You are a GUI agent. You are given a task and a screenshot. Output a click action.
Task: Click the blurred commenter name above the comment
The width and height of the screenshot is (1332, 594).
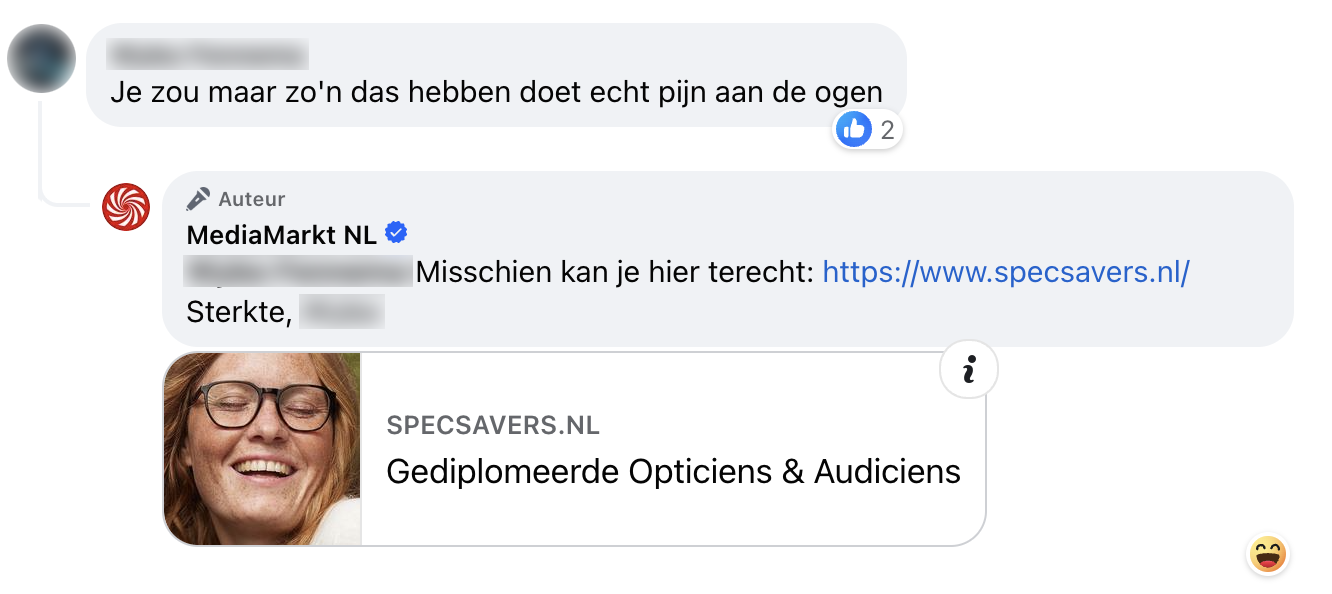[x=207, y=53]
